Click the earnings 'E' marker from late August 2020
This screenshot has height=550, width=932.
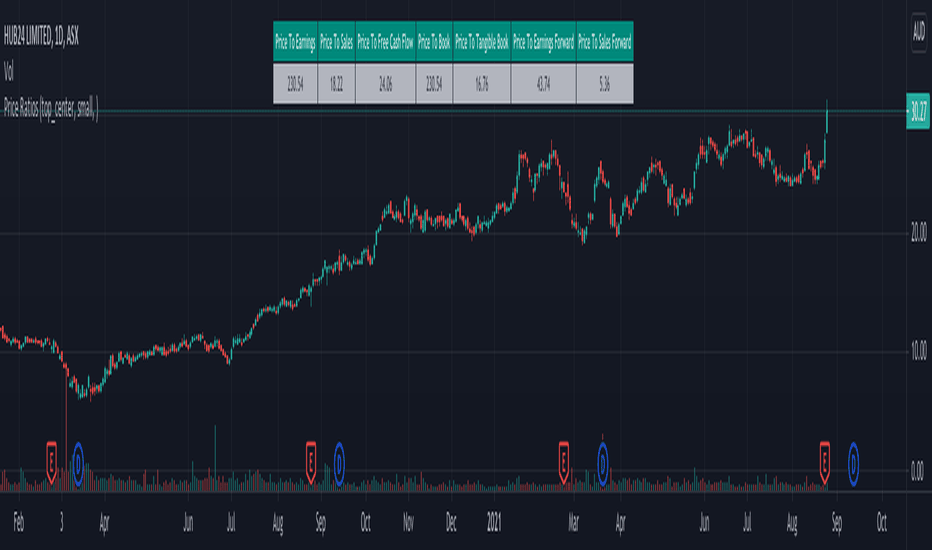click(x=311, y=462)
